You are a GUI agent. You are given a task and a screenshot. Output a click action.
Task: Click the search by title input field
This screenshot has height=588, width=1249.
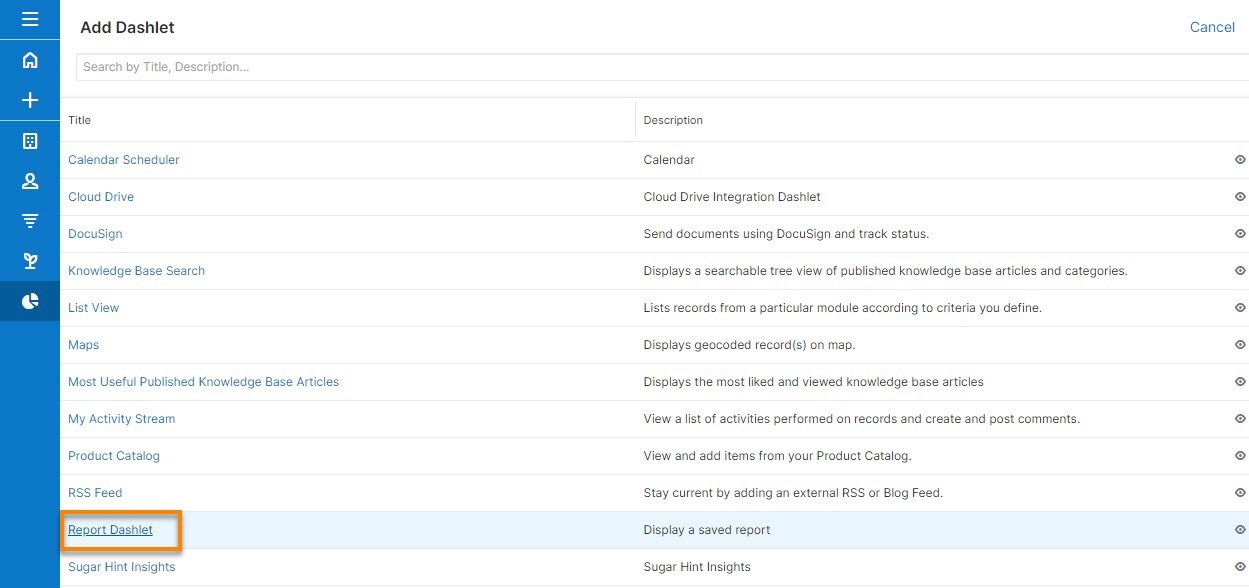coord(660,67)
